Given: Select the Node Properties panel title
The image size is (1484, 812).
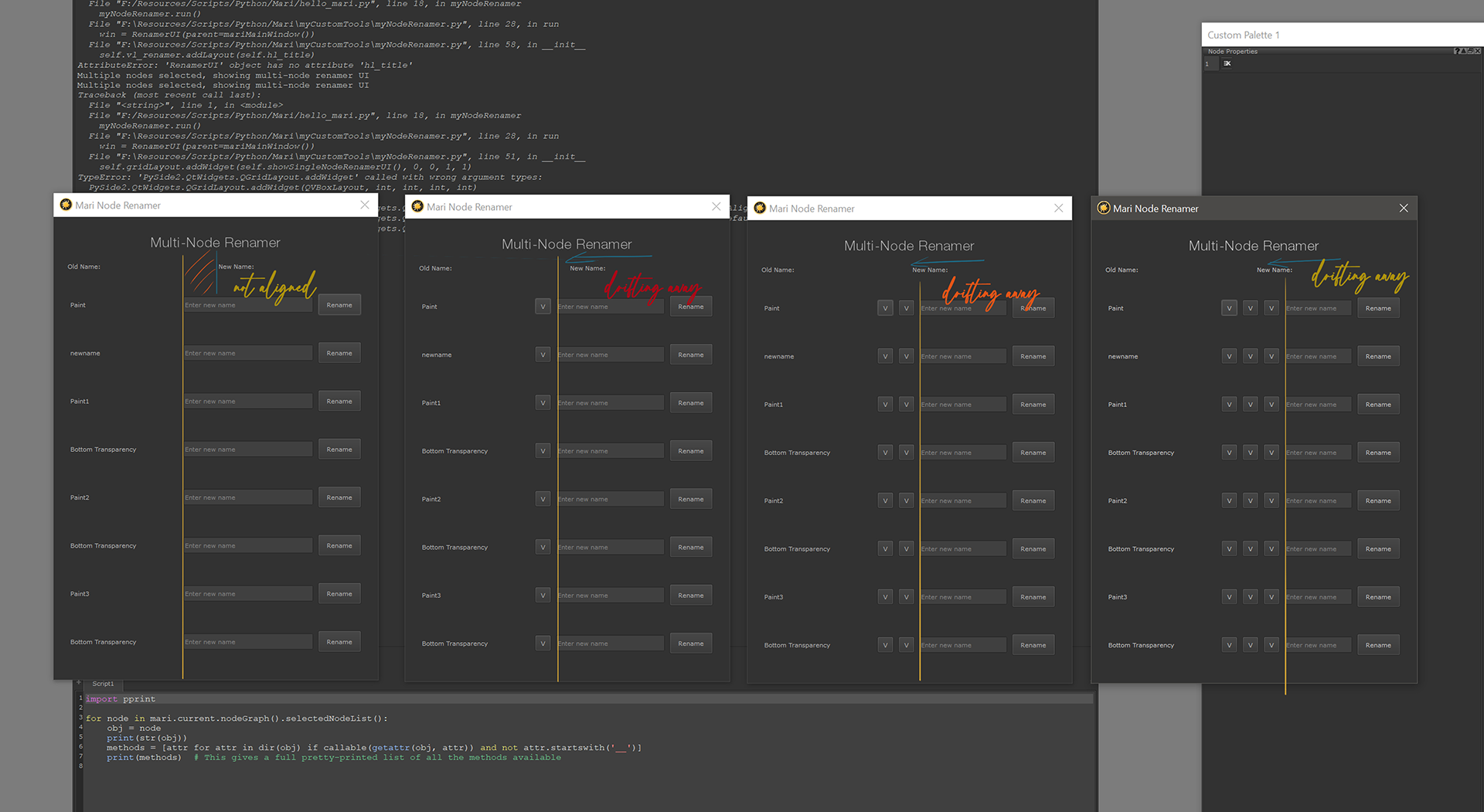Looking at the screenshot, I should 1233,52.
